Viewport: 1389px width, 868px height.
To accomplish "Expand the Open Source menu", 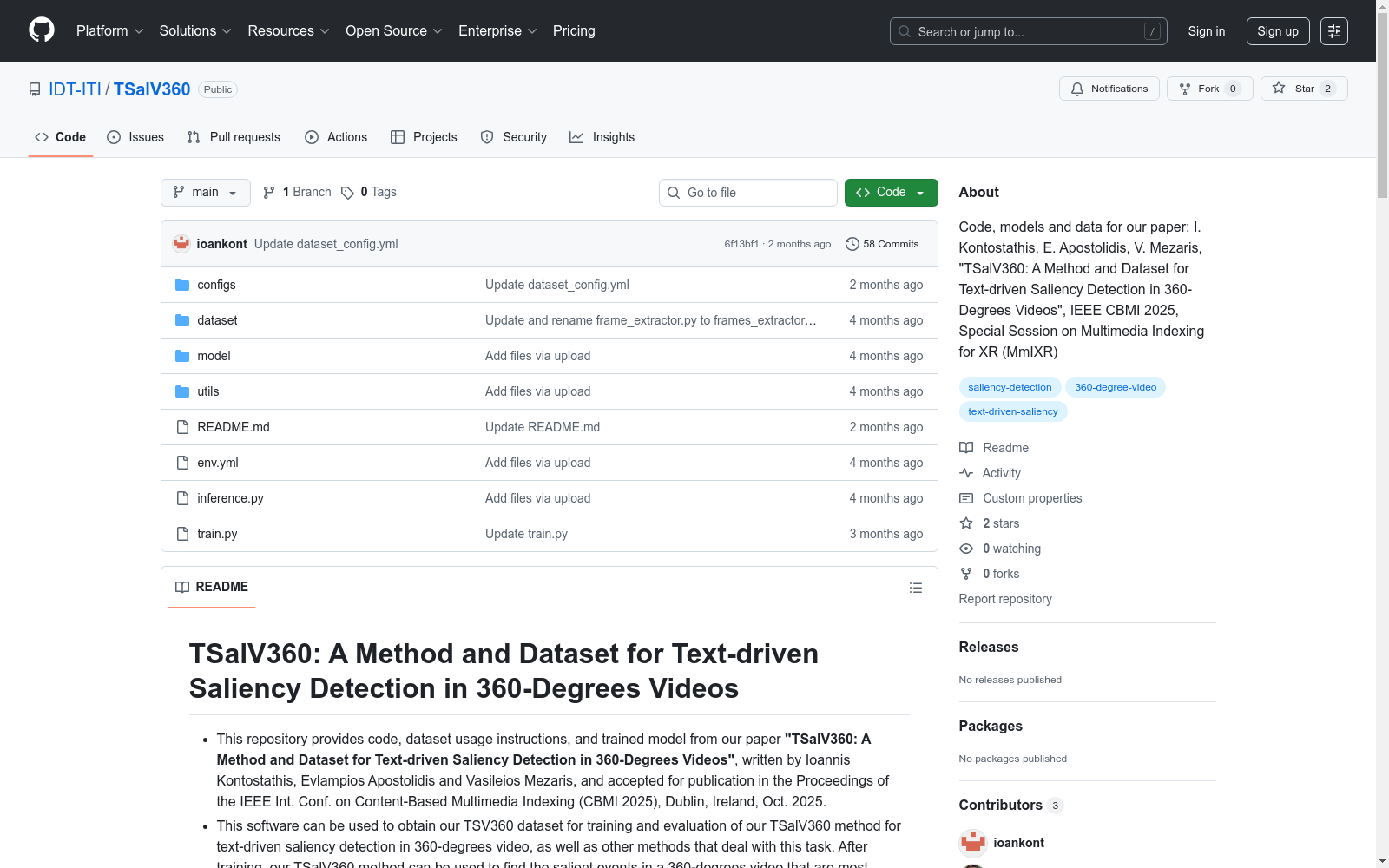I will (394, 31).
